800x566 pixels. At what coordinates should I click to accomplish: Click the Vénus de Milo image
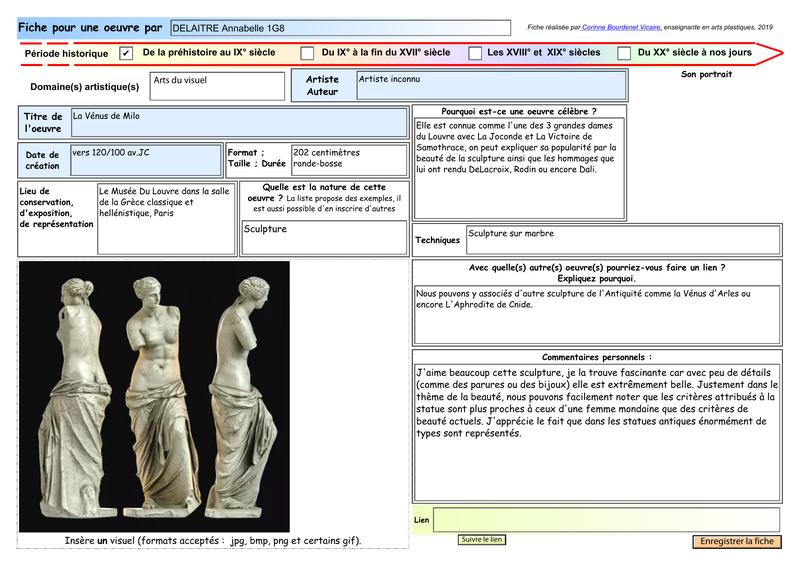[x=154, y=397]
